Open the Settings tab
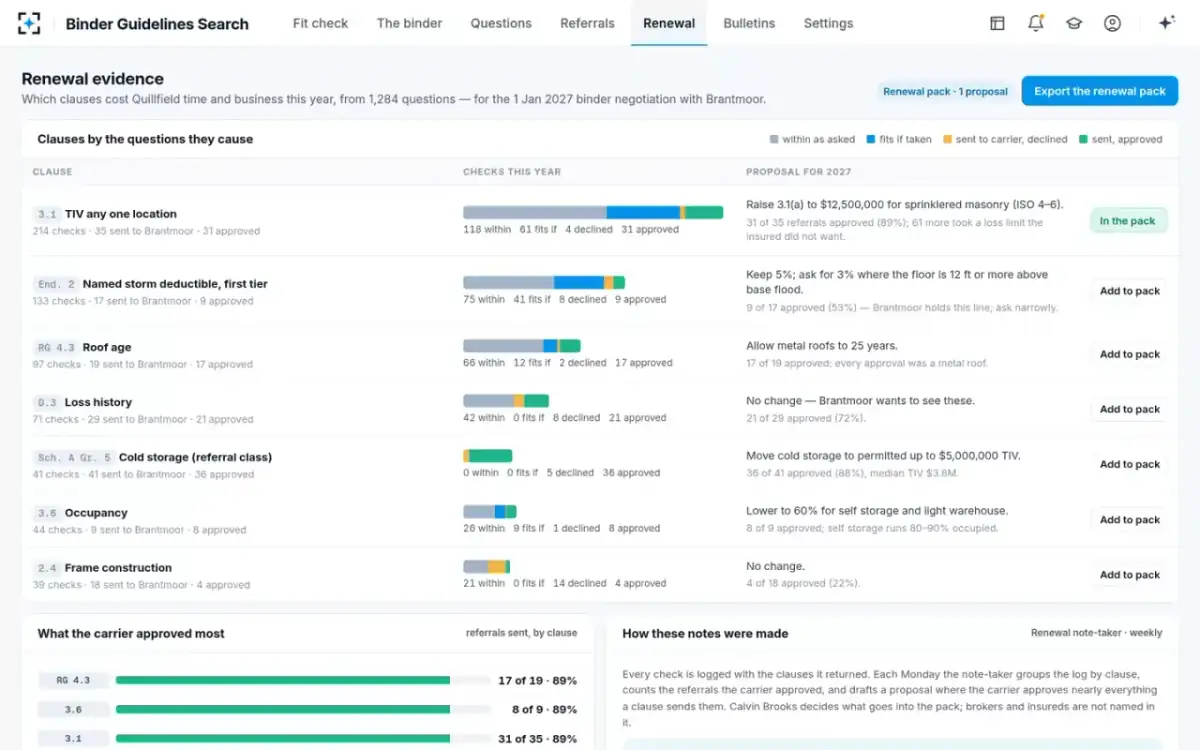The width and height of the screenshot is (1200, 750). tap(828, 23)
